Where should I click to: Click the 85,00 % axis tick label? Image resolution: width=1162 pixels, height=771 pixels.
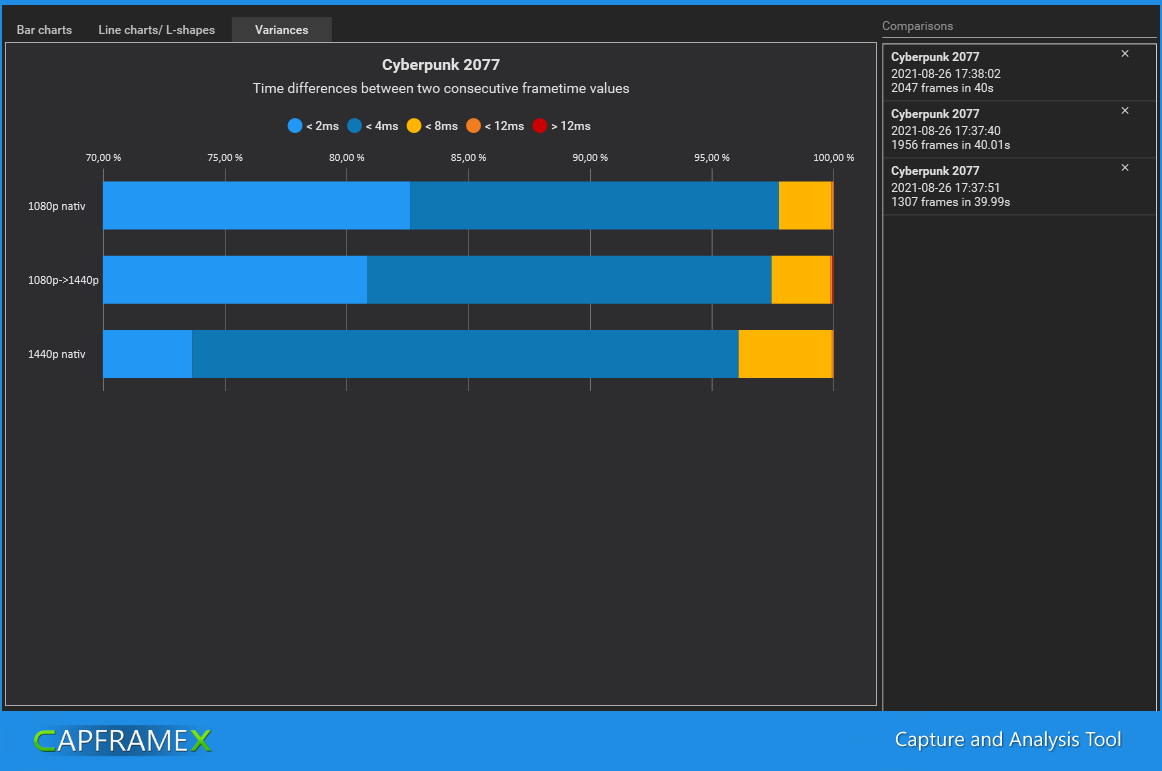pyautogui.click(x=468, y=158)
